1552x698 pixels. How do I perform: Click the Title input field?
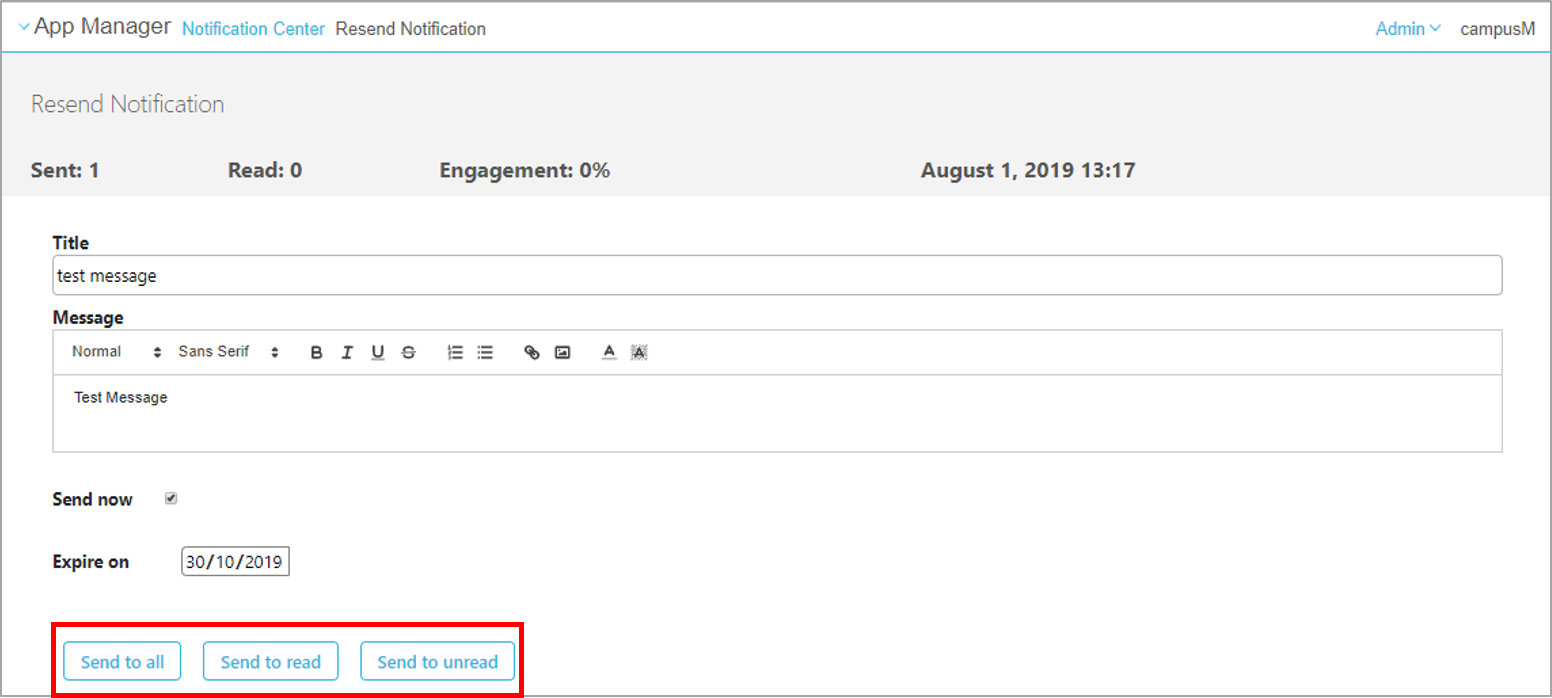click(x=776, y=275)
